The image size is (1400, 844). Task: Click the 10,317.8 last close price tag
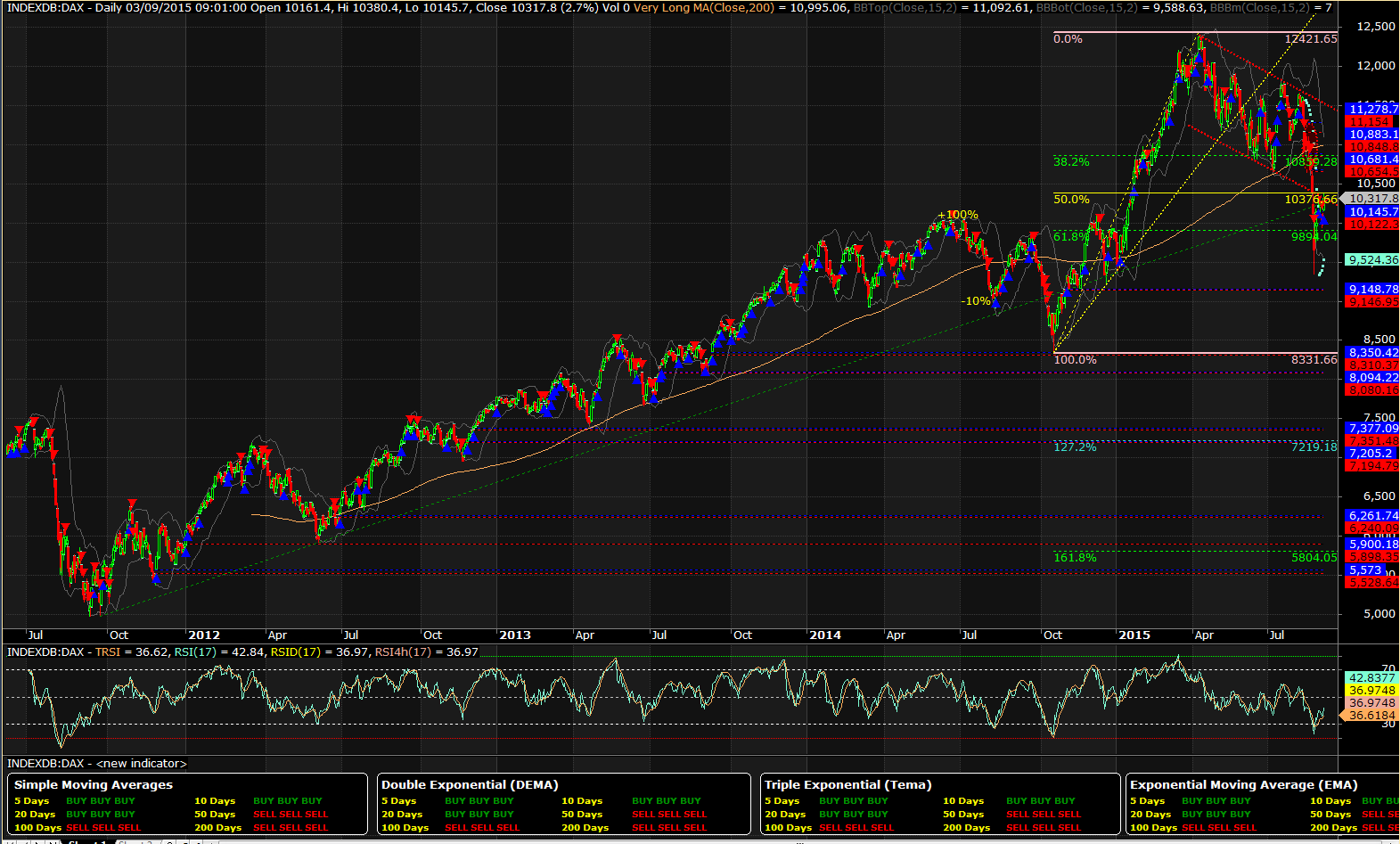tap(1372, 199)
